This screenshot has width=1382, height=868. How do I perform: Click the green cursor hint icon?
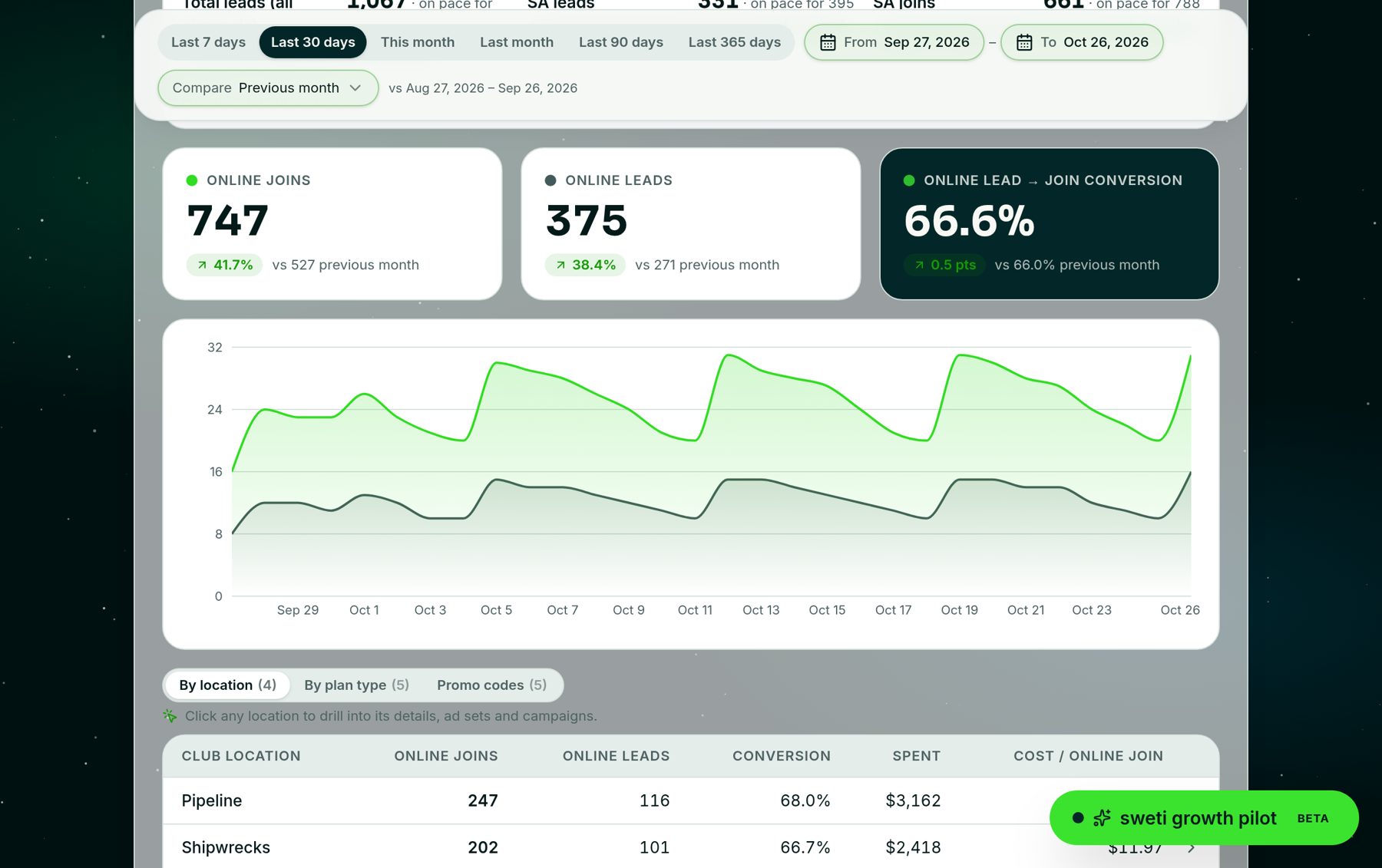tap(170, 715)
